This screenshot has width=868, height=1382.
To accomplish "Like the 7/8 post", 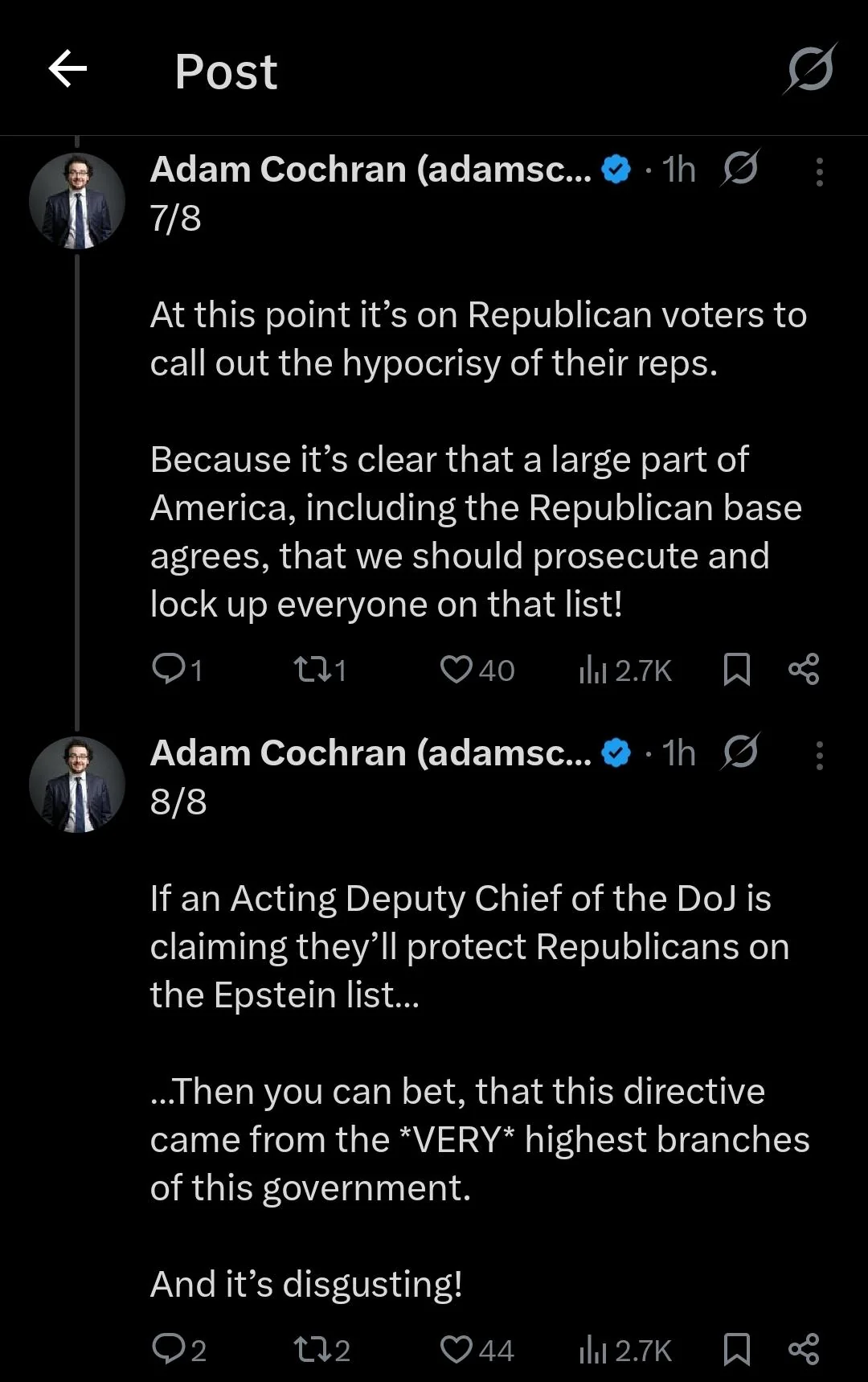I will (457, 669).
